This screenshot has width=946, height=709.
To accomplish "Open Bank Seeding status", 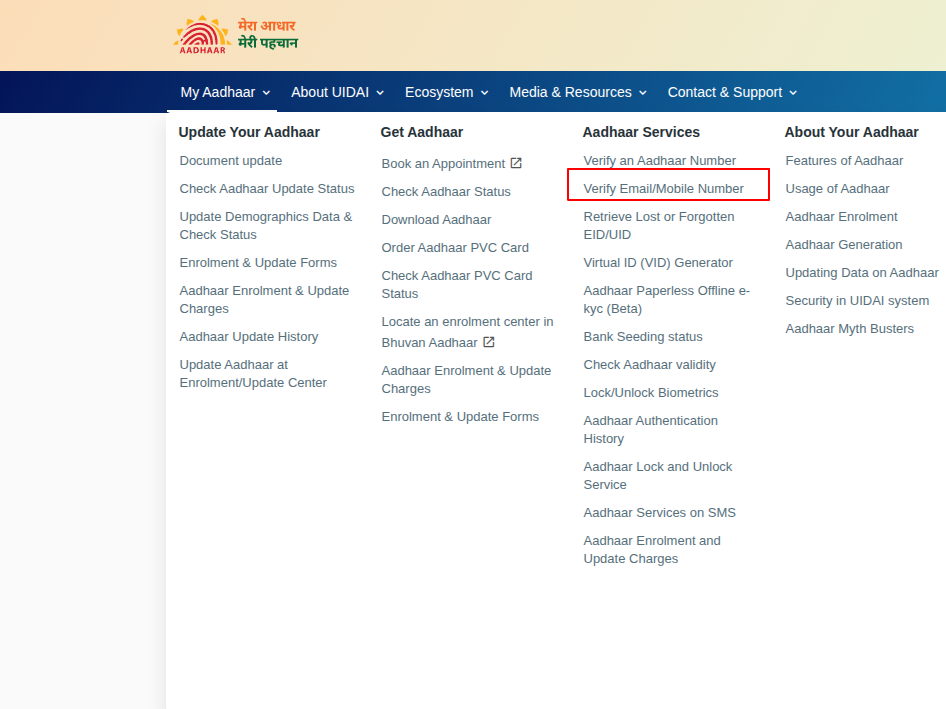I will pos(643,337).
